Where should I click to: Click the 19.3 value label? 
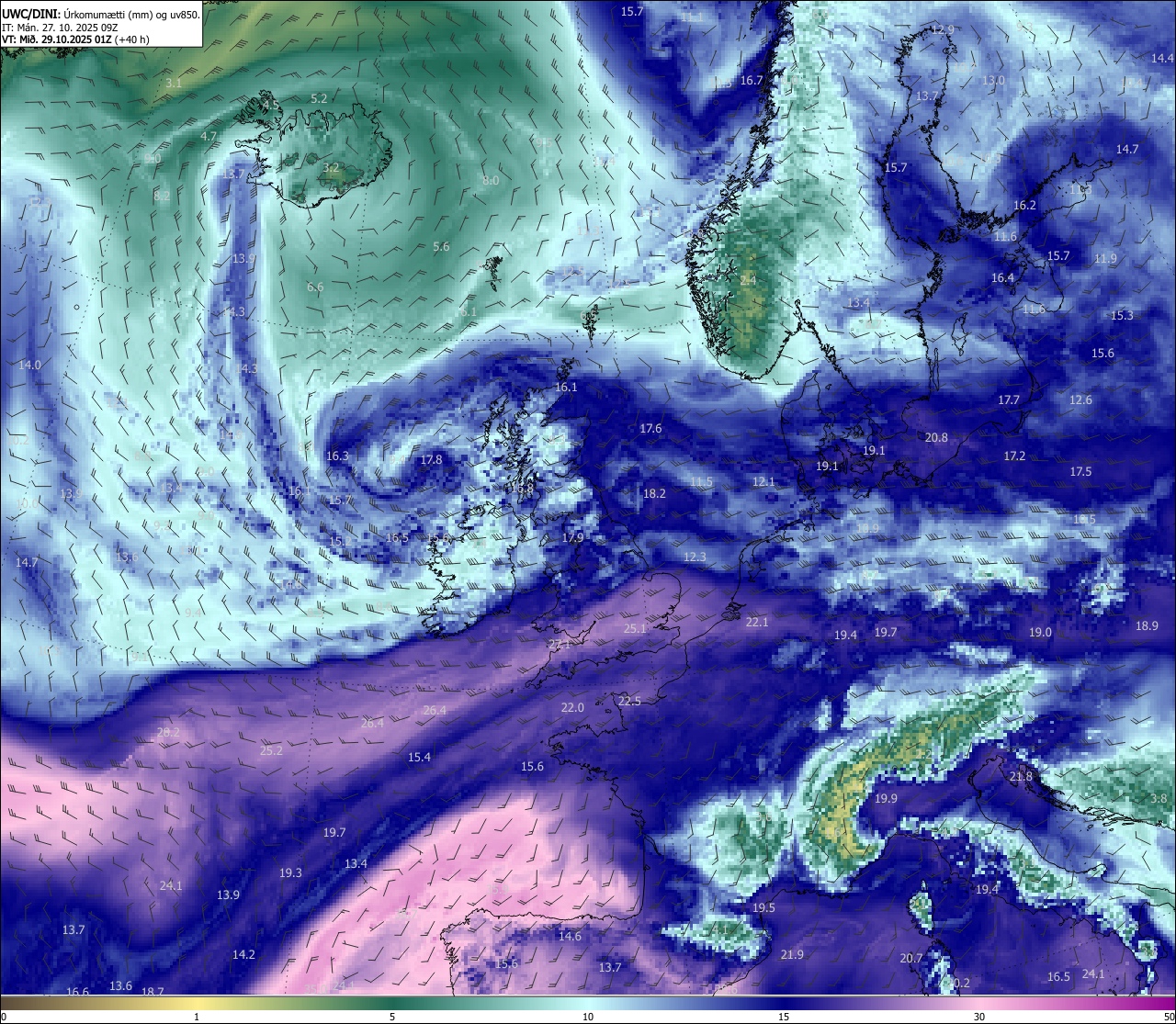click(290, 873)
